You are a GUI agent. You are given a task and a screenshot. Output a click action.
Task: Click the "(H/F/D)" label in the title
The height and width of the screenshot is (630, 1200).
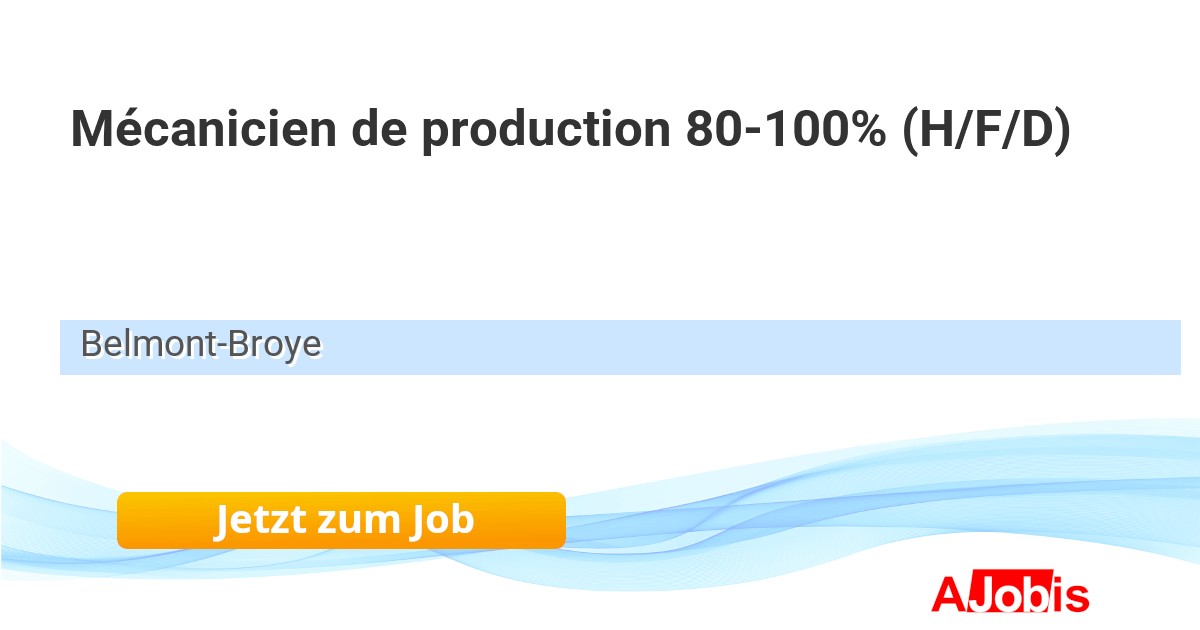(x=986, y=130)
